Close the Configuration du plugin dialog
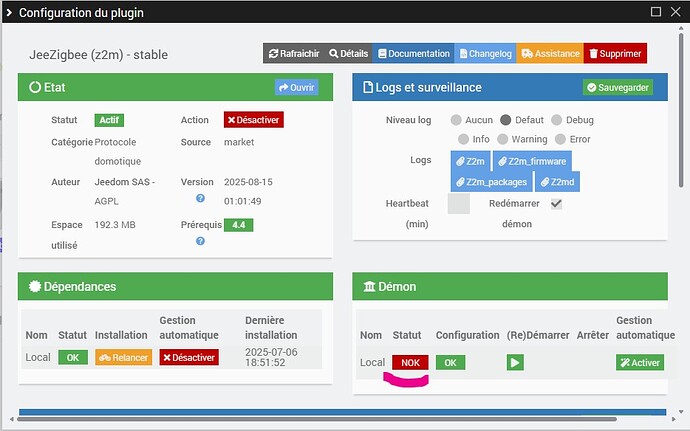 [675, 11]
